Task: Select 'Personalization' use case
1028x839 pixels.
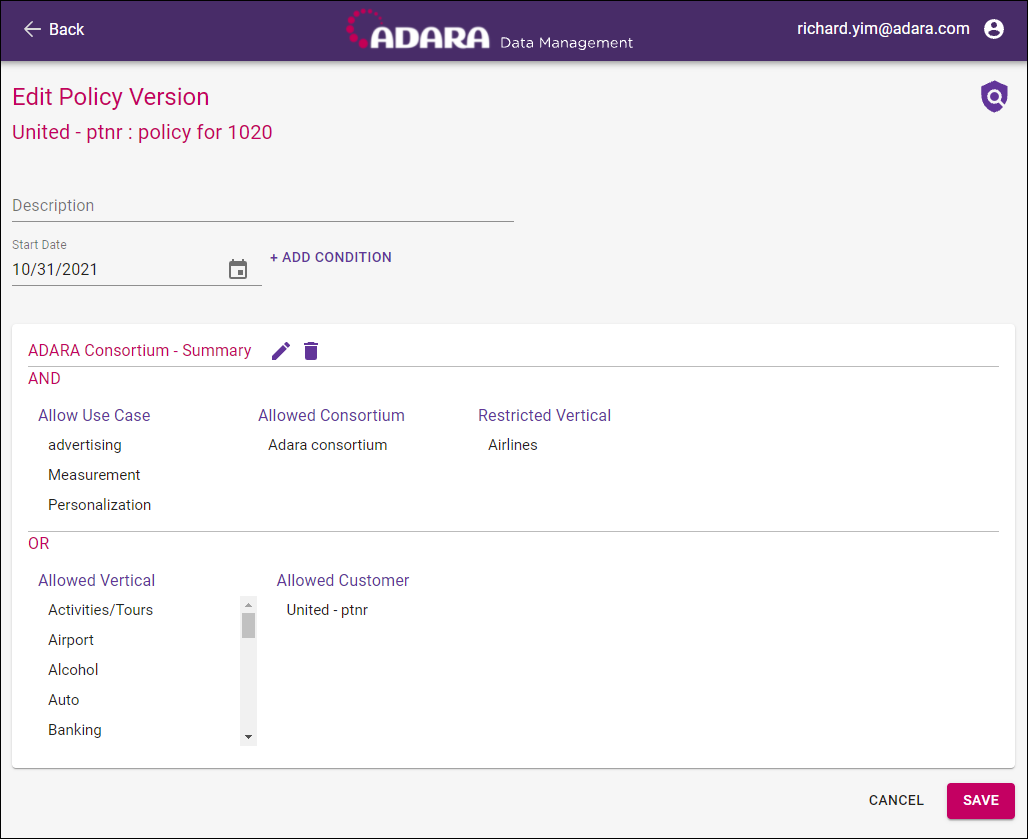Action: click(99, 505)
